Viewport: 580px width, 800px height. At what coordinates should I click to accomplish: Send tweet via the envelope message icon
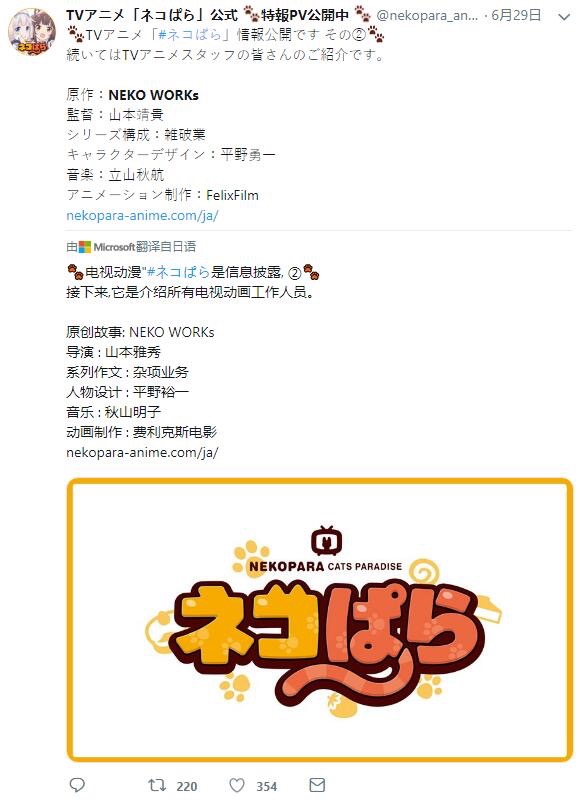point(317,785)
